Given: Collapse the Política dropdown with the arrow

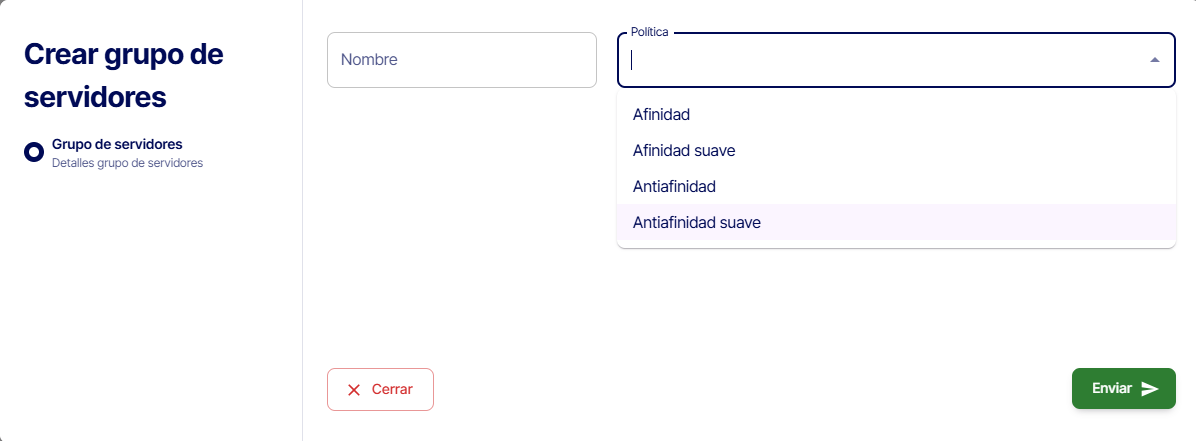Looking at the screenshot, I should click(x=1155, y=60).
